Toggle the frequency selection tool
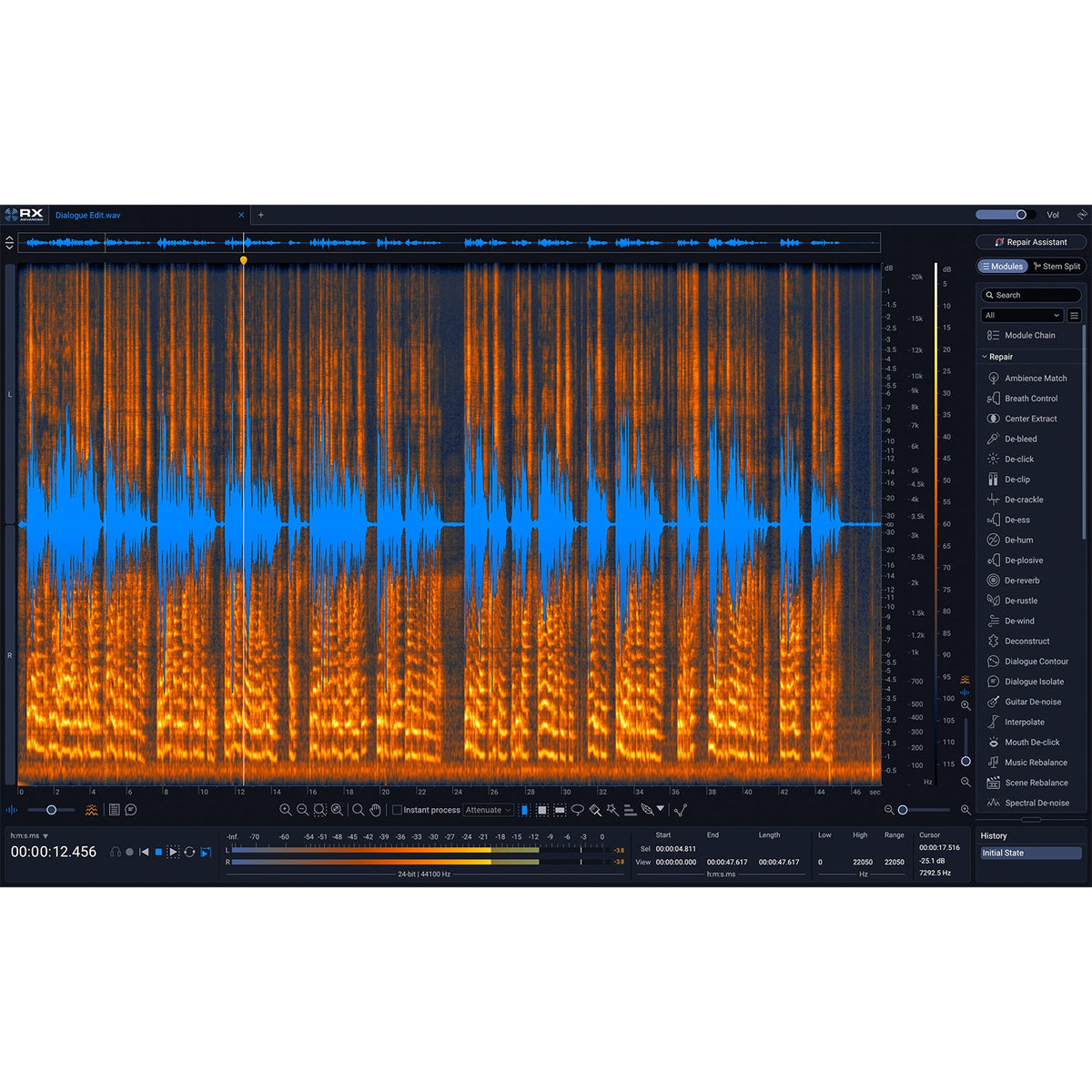 560,810
